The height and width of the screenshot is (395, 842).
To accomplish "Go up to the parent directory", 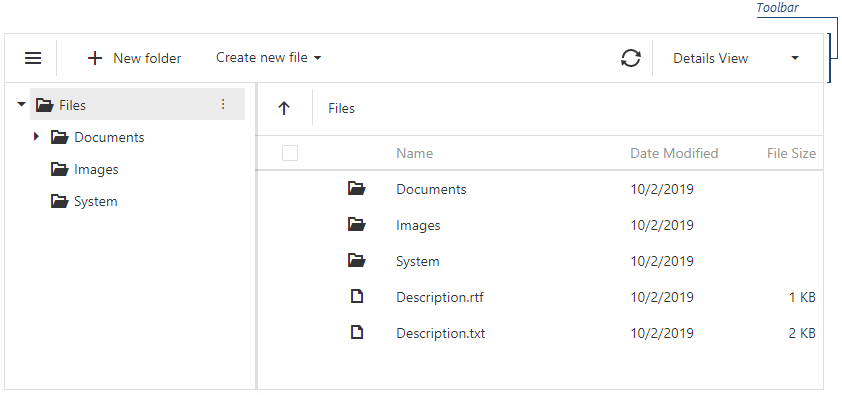I will [284, 108].
